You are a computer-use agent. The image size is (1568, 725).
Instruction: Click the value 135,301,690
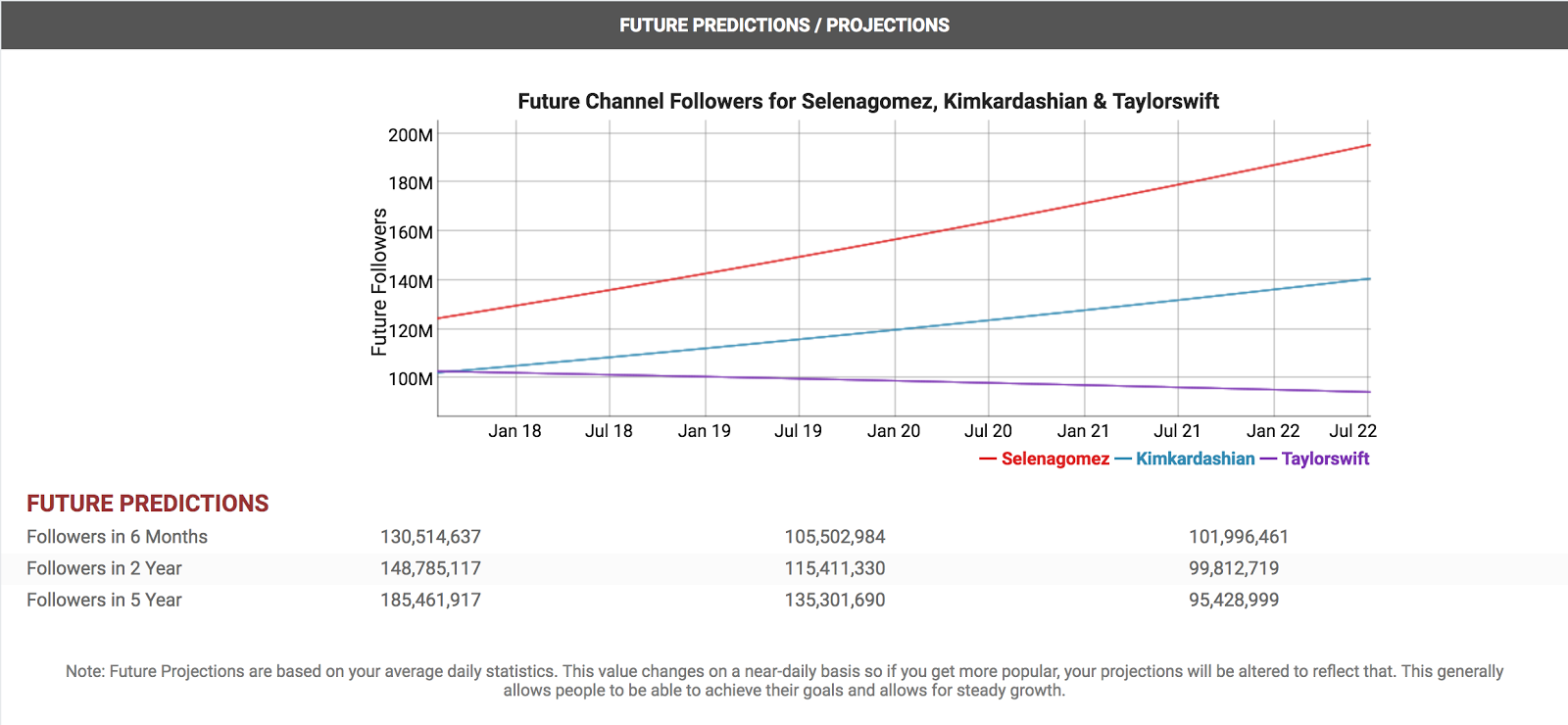point(835,600)
